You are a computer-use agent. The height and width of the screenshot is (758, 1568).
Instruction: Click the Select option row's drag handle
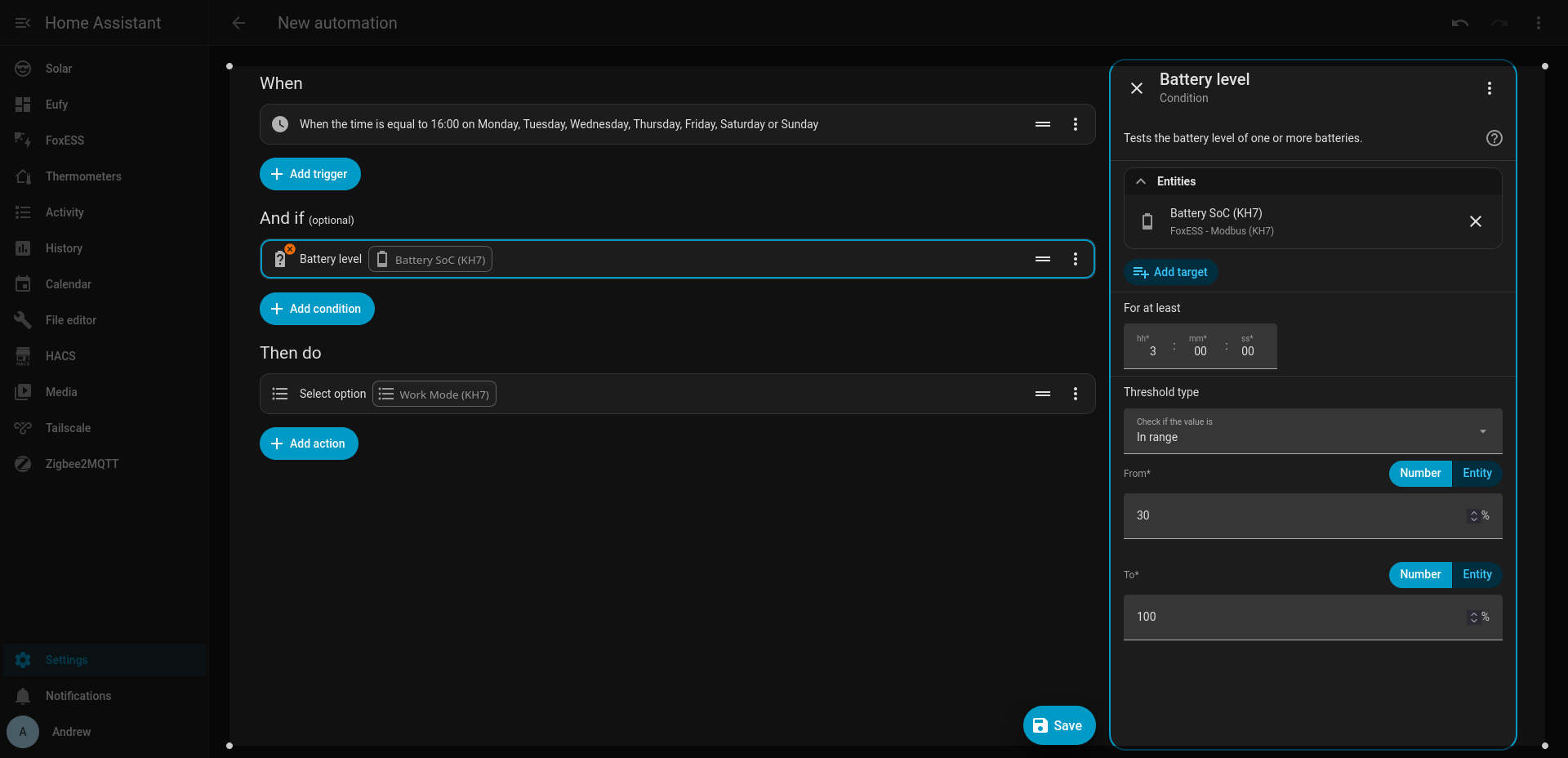(1043, 394)
